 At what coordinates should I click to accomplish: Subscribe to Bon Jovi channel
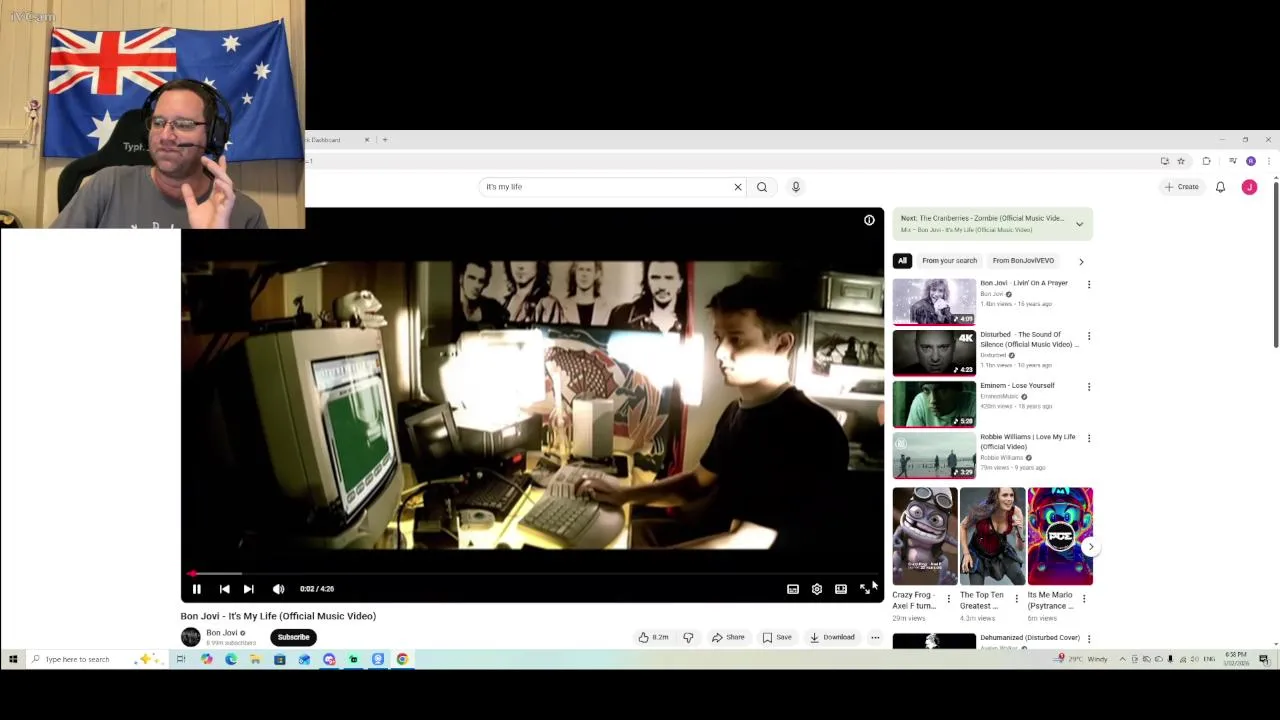(293, 637)
